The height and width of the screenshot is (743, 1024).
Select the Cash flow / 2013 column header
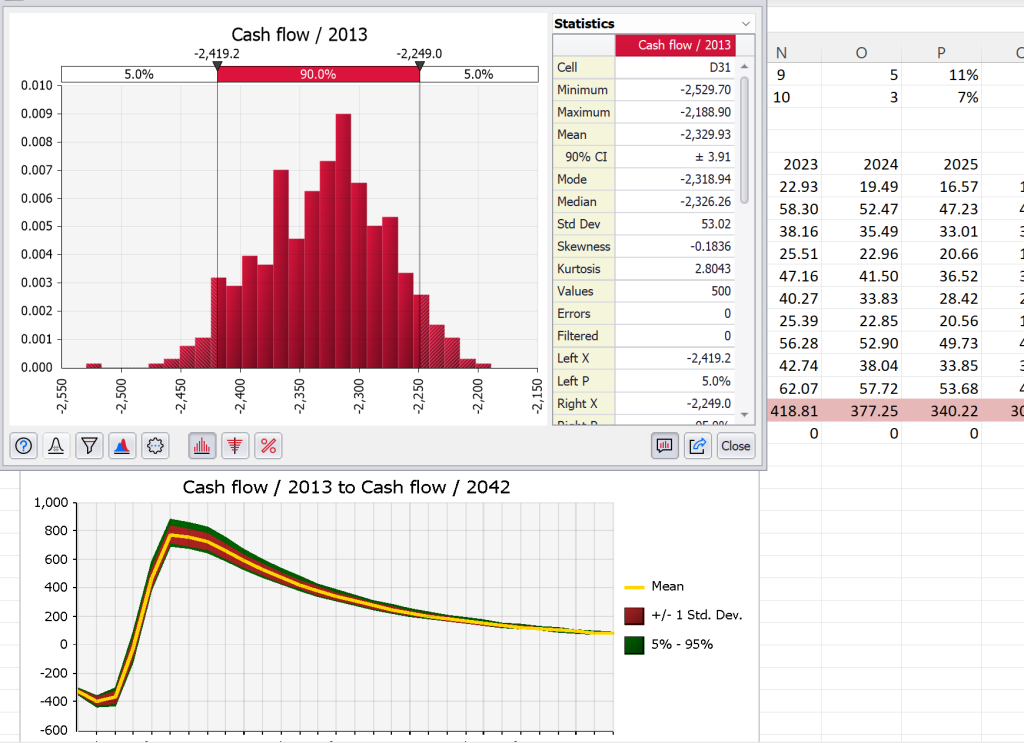tap(675, 45)
